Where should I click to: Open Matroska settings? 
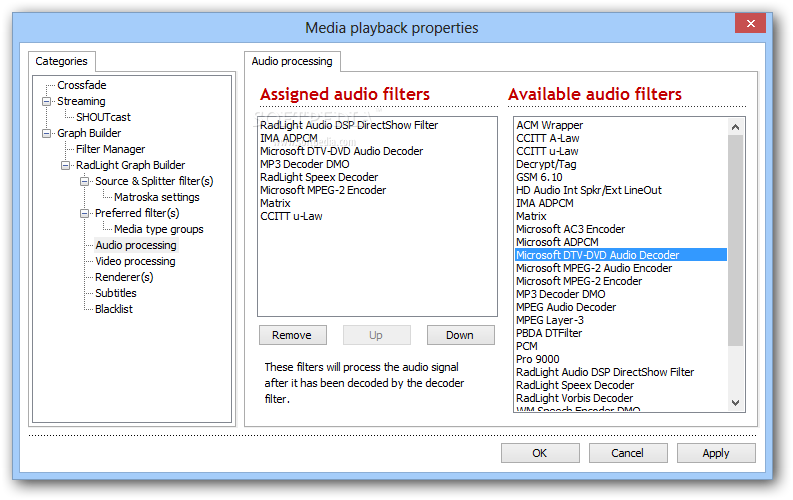pos(157,197)
